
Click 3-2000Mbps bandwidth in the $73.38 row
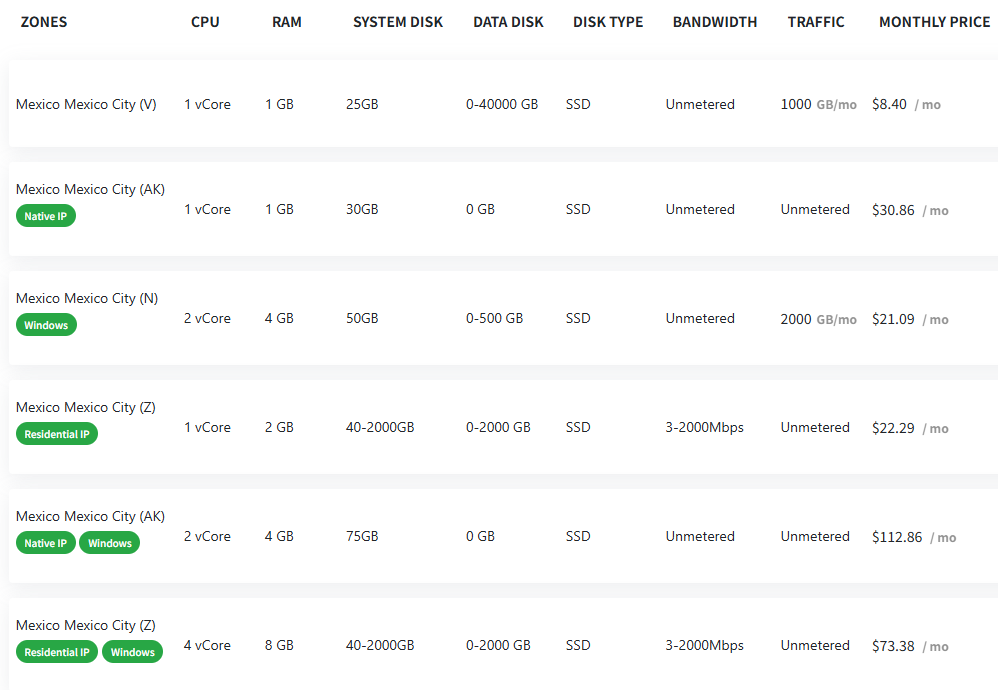[705, 645]
